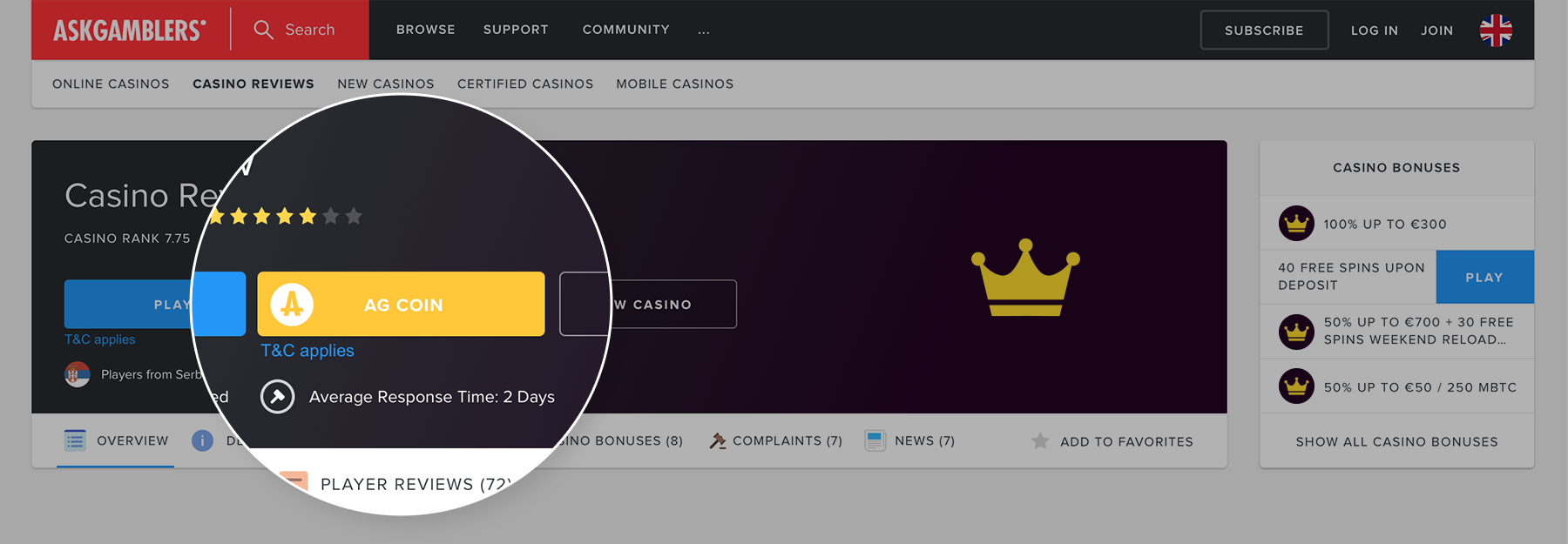The image size is (1568, 544).
Task: Click the five-star rating in the magnifier
Action: (x=285, y=216)
